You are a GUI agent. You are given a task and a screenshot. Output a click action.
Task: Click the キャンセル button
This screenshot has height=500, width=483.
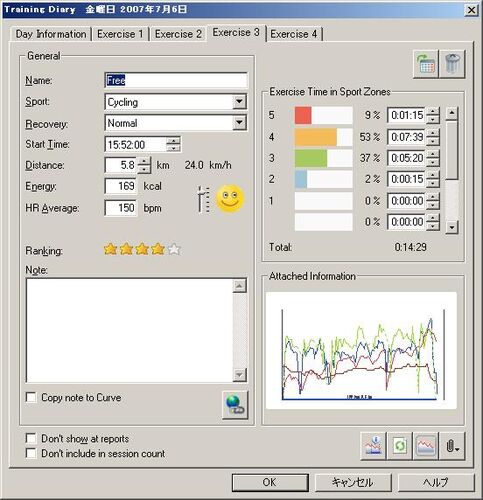353,482
